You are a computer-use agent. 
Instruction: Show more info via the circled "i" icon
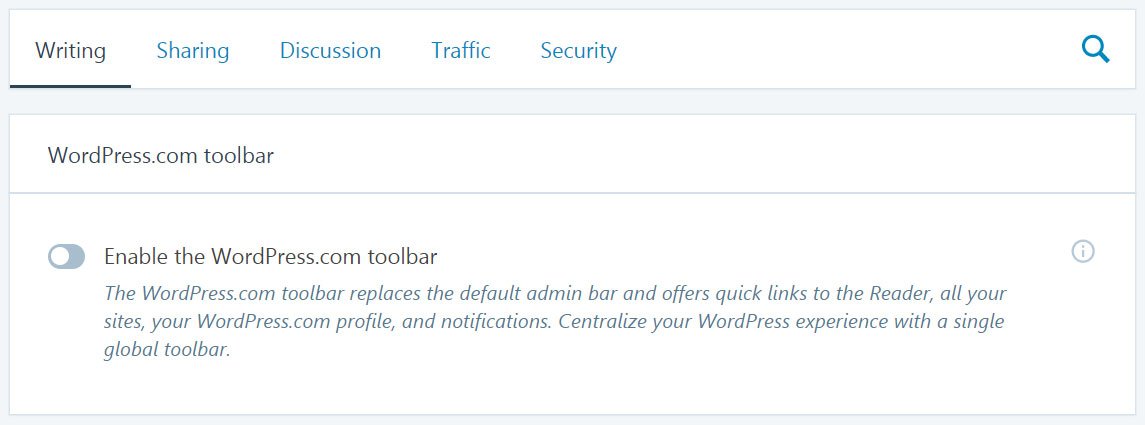1083,252
